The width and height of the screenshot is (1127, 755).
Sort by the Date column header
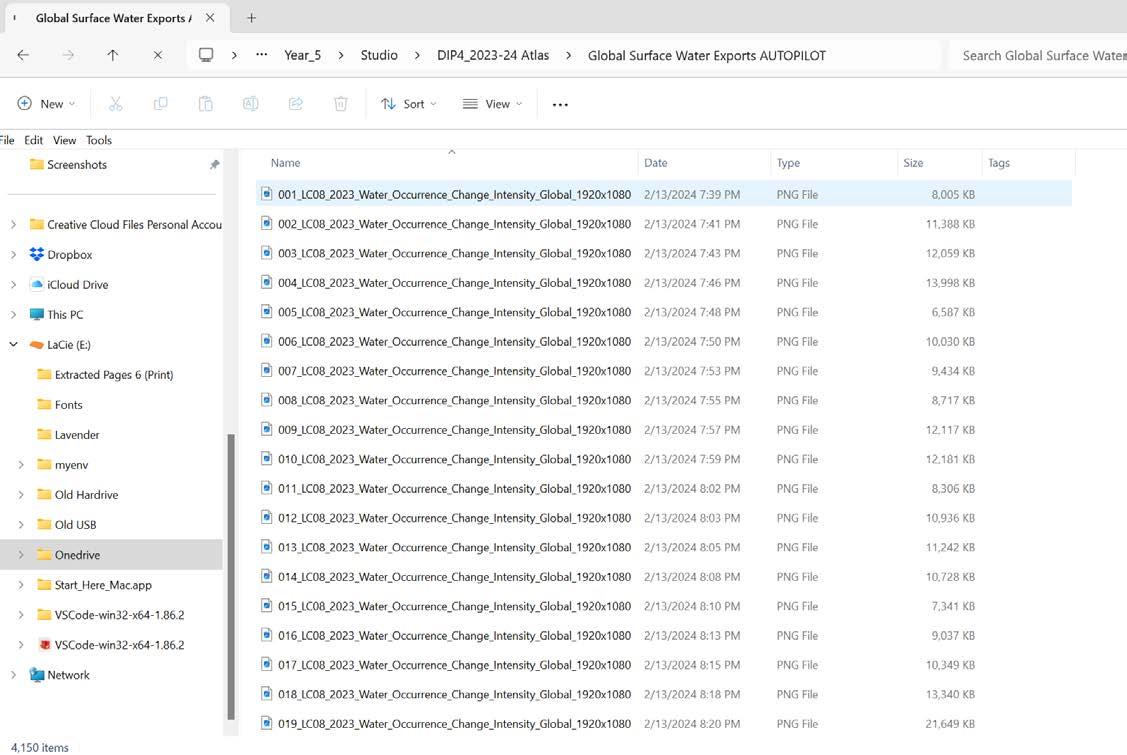(656, 163)
